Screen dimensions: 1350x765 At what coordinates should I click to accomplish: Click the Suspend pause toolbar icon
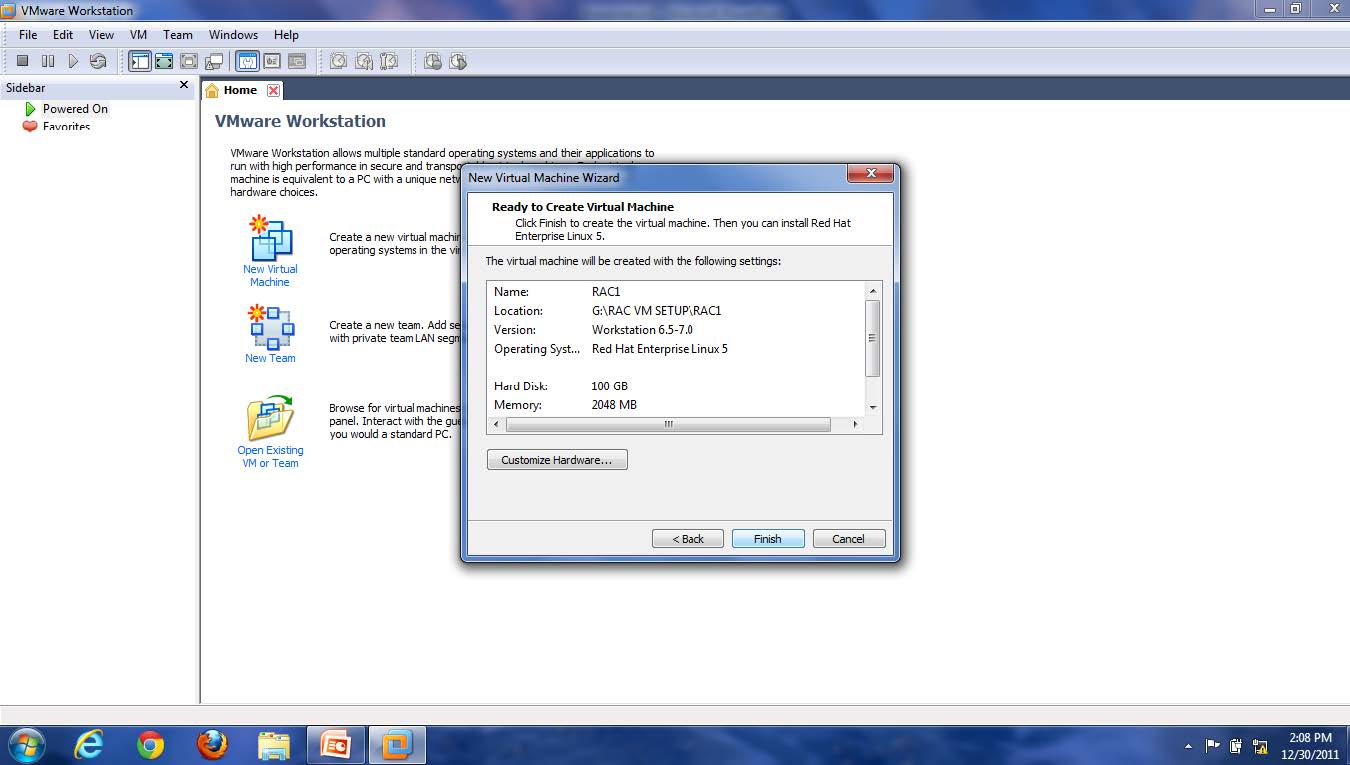[47, 61]
